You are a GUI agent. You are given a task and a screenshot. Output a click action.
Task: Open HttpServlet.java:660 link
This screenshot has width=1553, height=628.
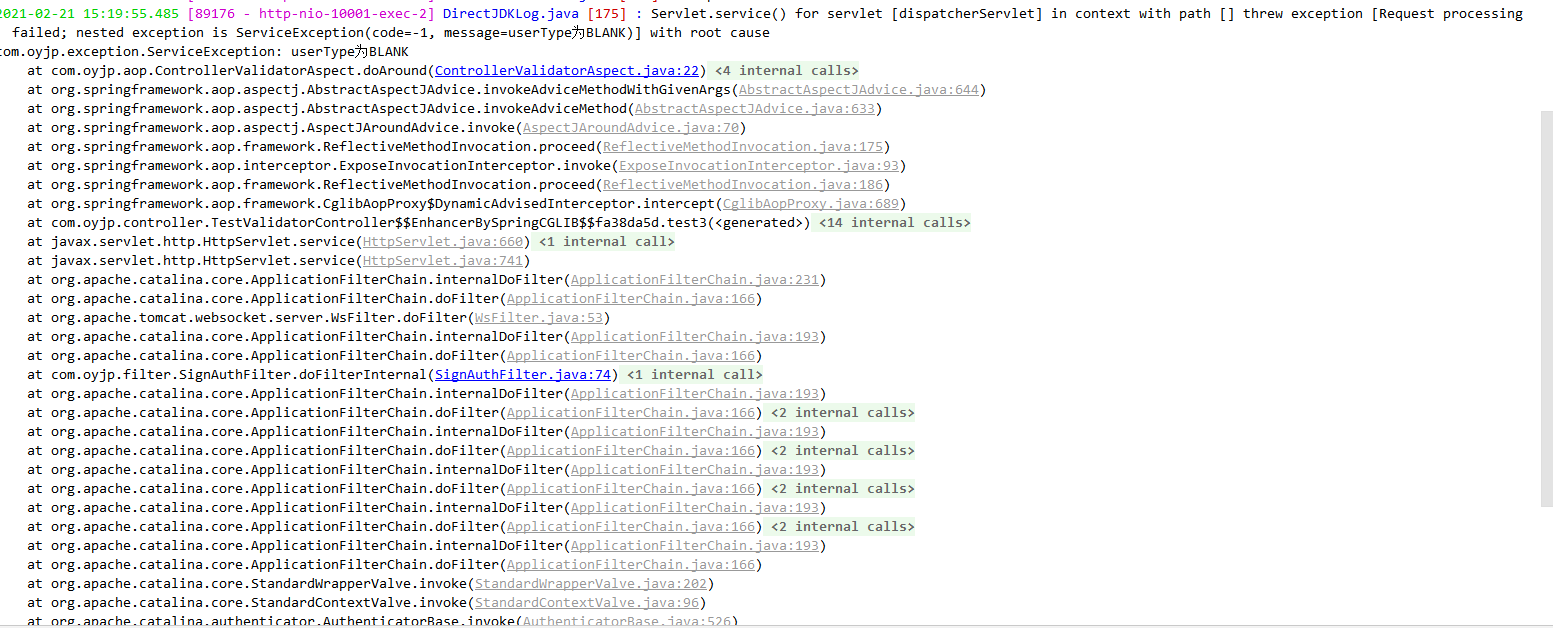click(442, 242)
